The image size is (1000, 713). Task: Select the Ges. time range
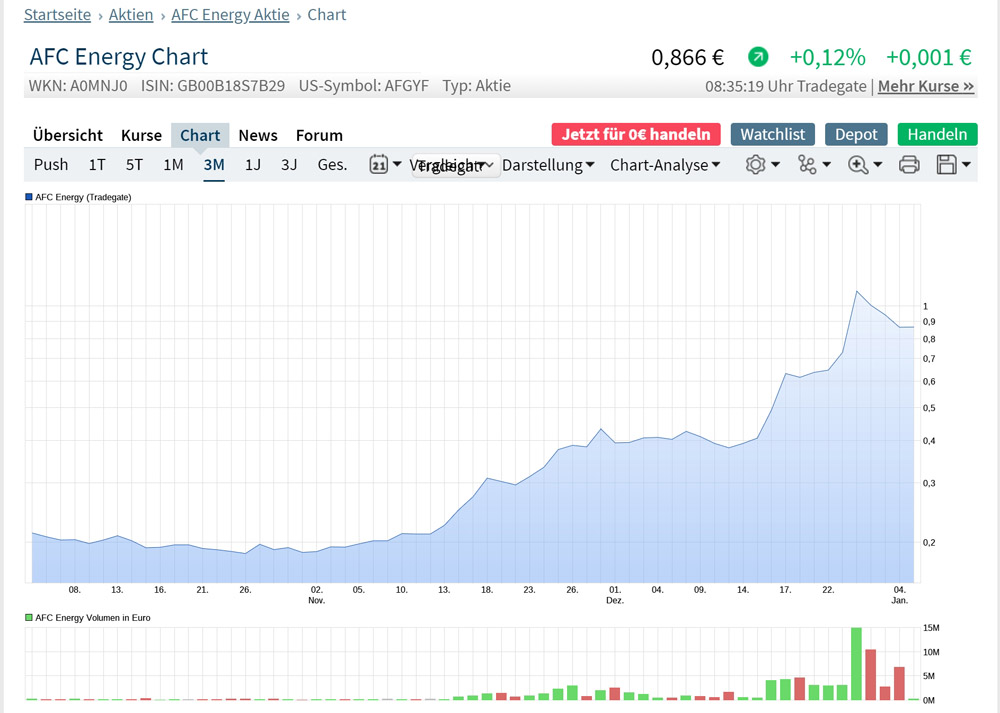332,165
